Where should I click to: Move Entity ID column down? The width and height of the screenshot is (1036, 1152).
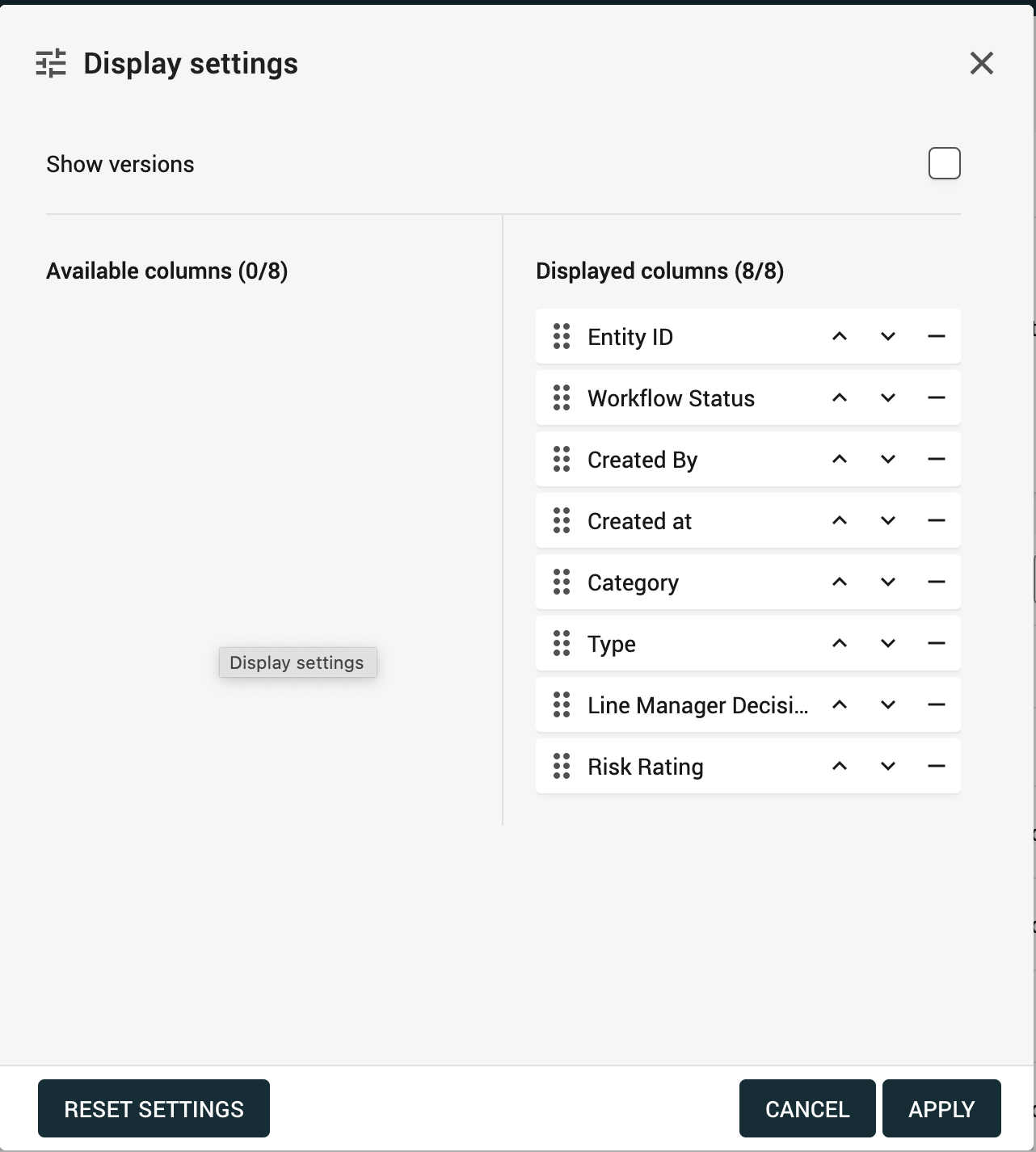pyautogui.click(x=888, y=336)
